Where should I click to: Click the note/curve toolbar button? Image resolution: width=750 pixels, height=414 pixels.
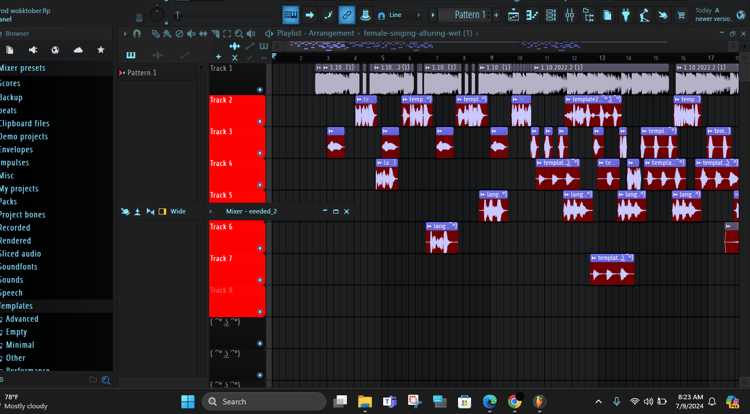pos(328,15)
